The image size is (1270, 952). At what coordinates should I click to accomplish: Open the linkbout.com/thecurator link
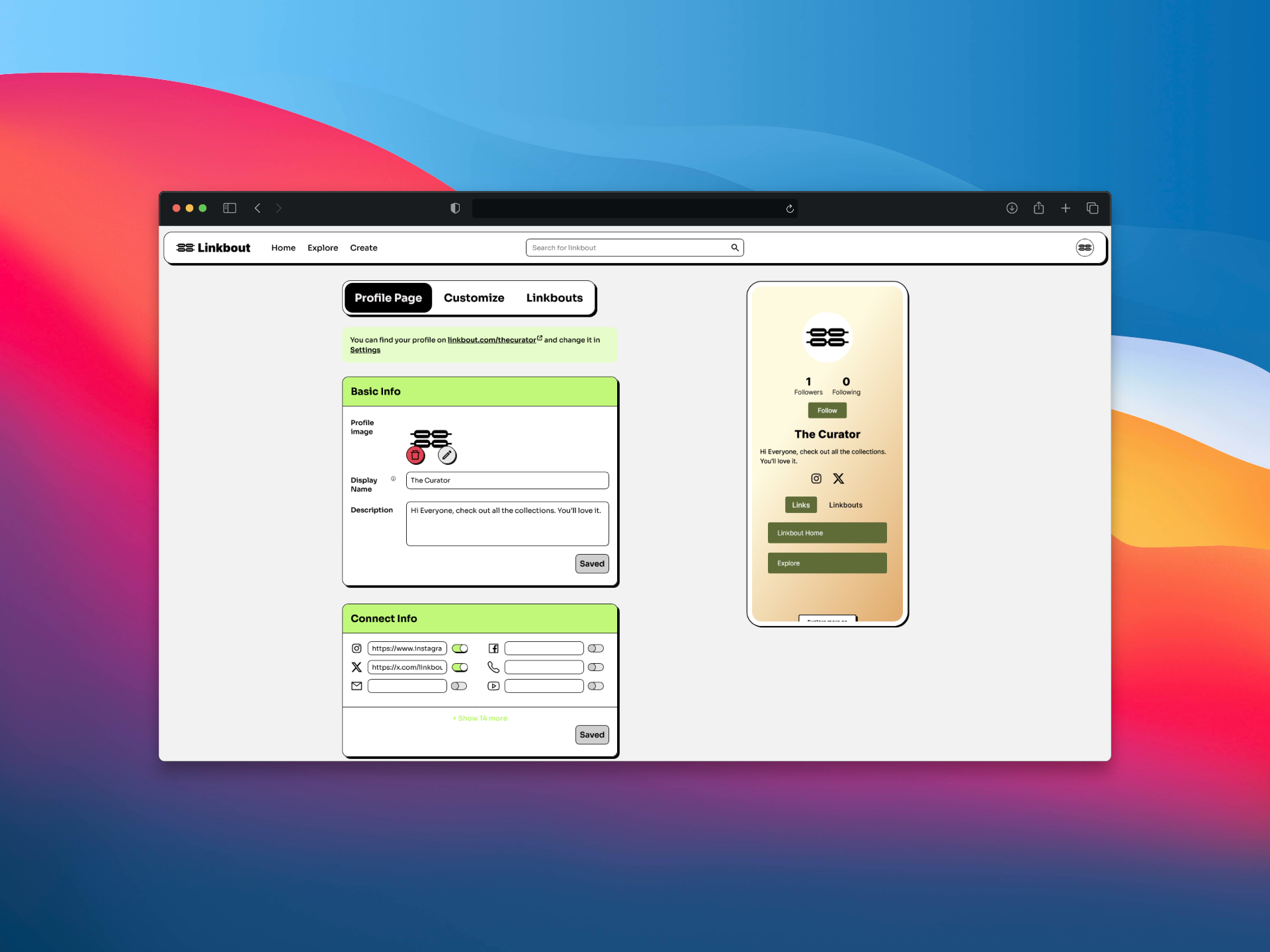[x=491, y=340]
